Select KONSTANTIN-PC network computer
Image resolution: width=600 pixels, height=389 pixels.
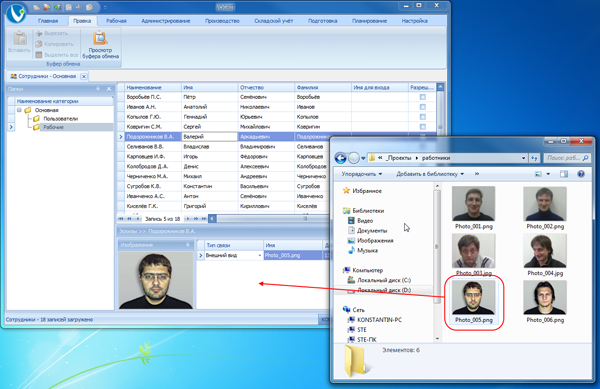click(375, 320)
